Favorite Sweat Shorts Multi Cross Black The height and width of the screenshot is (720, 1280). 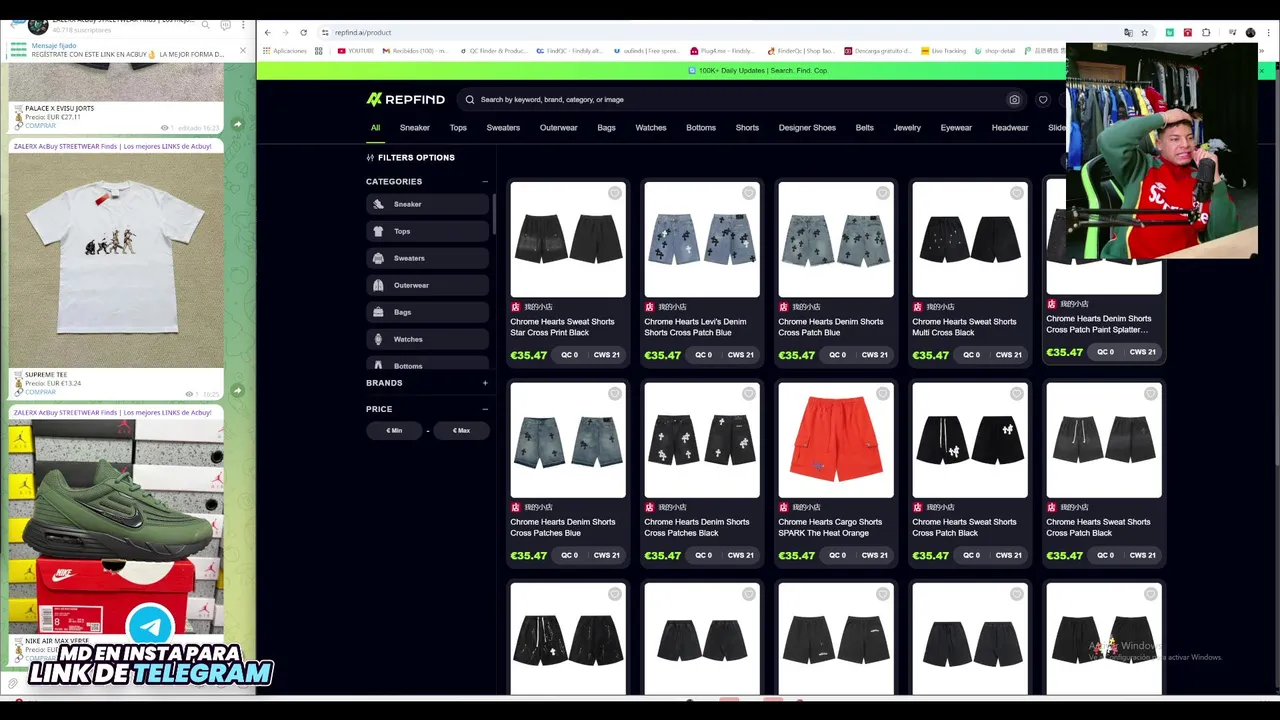1017,193
